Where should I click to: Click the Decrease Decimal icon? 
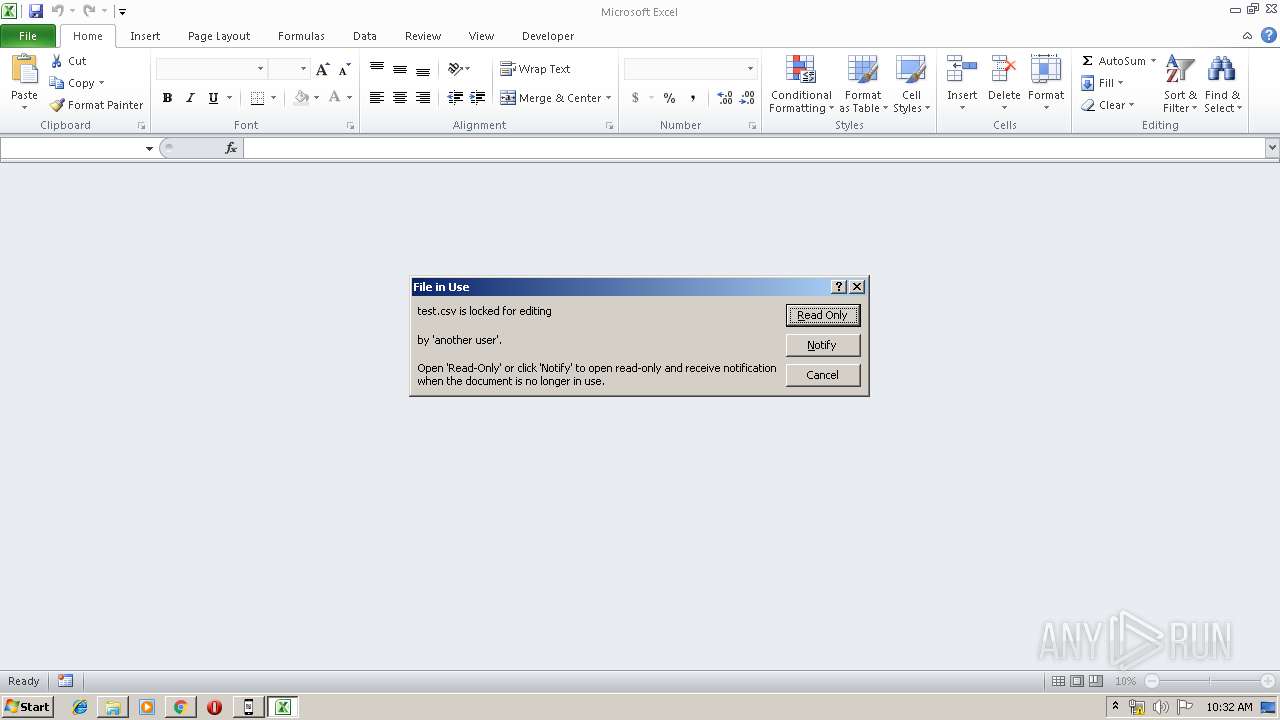coord(747,98)
